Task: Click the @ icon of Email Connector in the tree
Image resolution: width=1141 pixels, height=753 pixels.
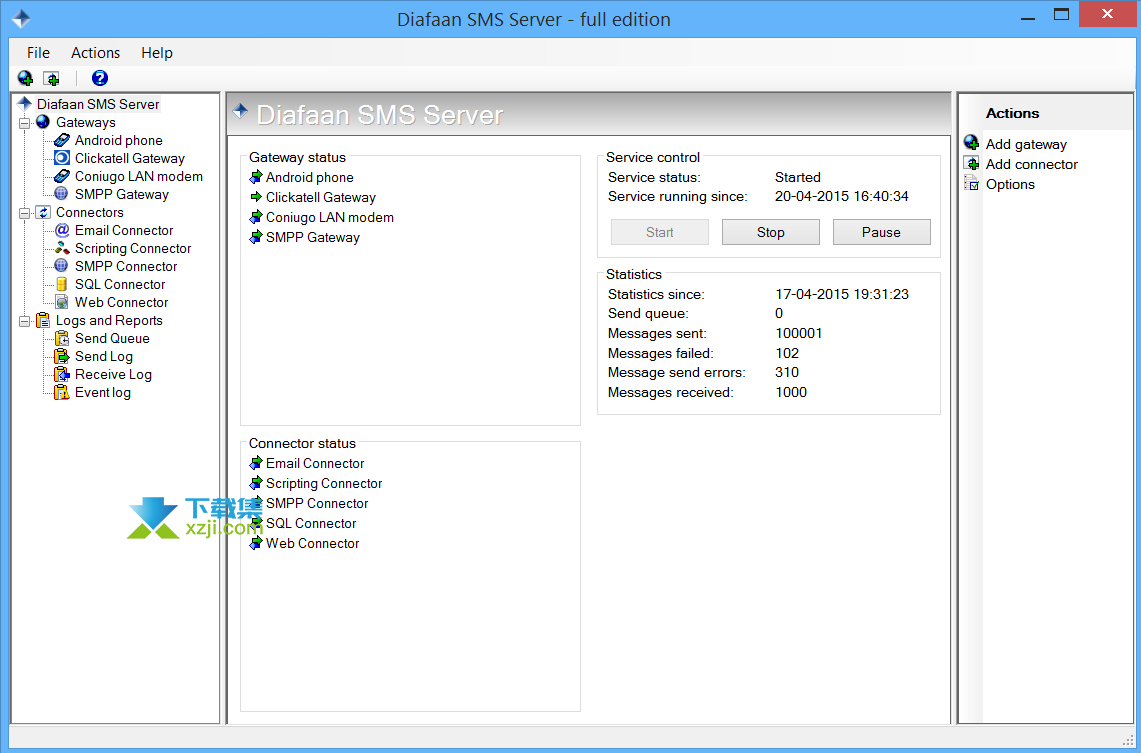Action: [62, 230]
